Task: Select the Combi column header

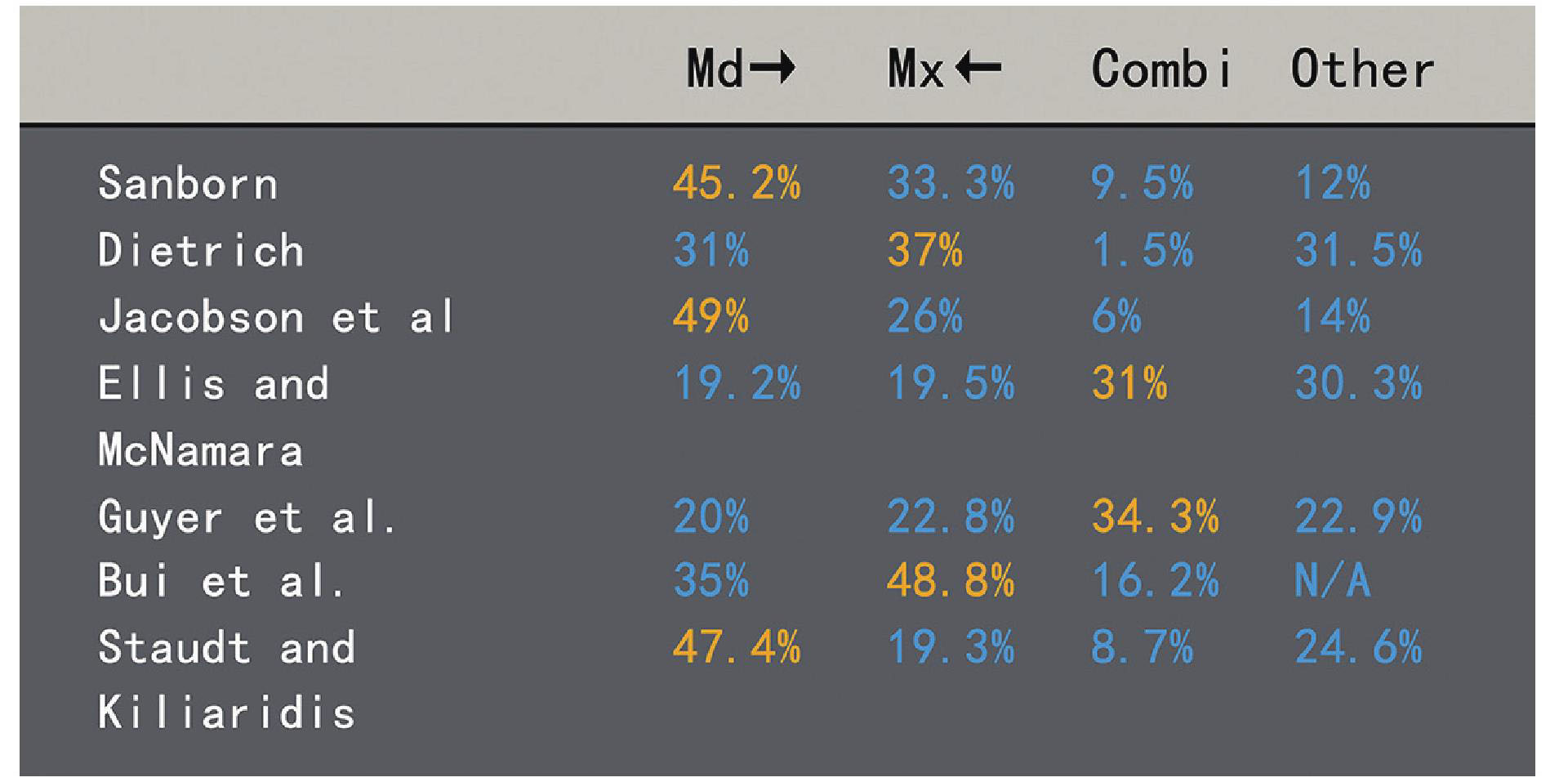Action: click(x=1161, y=68)
